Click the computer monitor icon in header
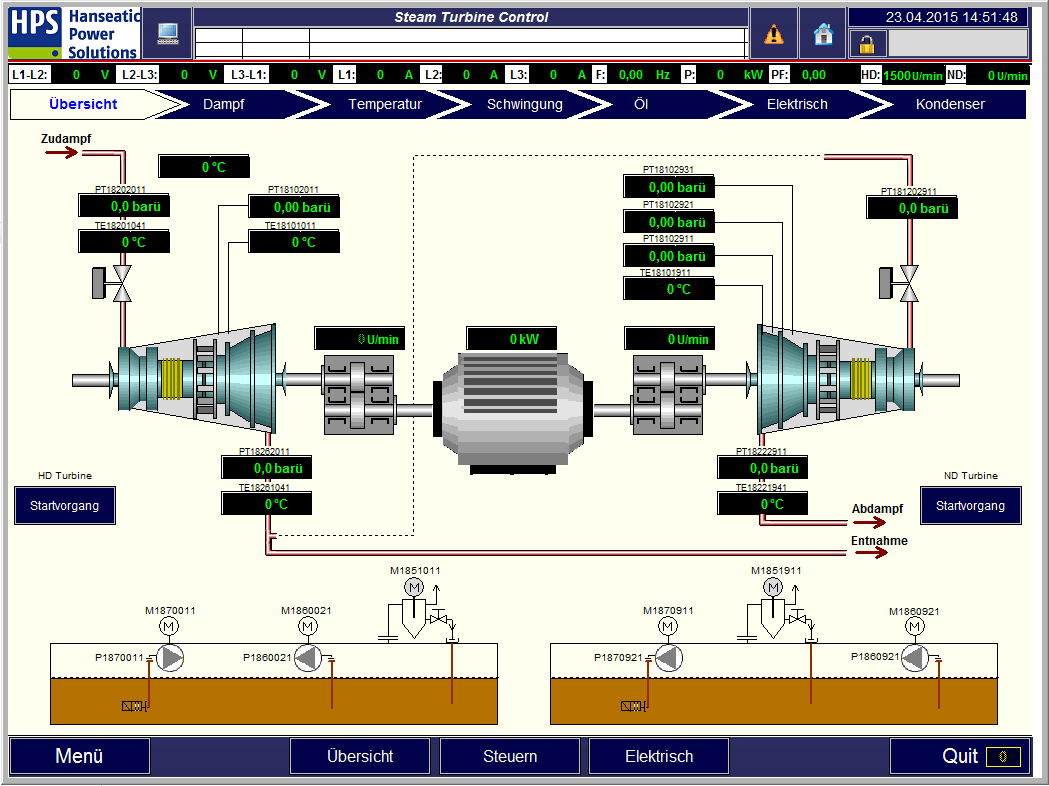This screenshot has height=786, width=1049. coord(167,34)
